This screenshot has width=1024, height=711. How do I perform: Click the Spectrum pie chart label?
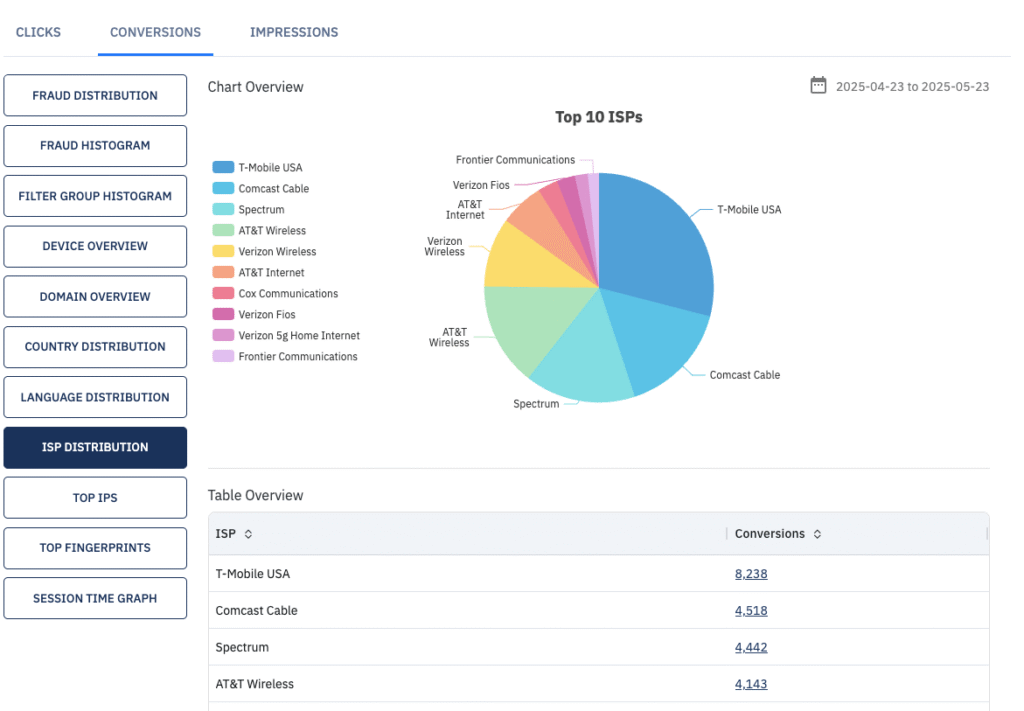pyautogui.click(x=536, y=404)
